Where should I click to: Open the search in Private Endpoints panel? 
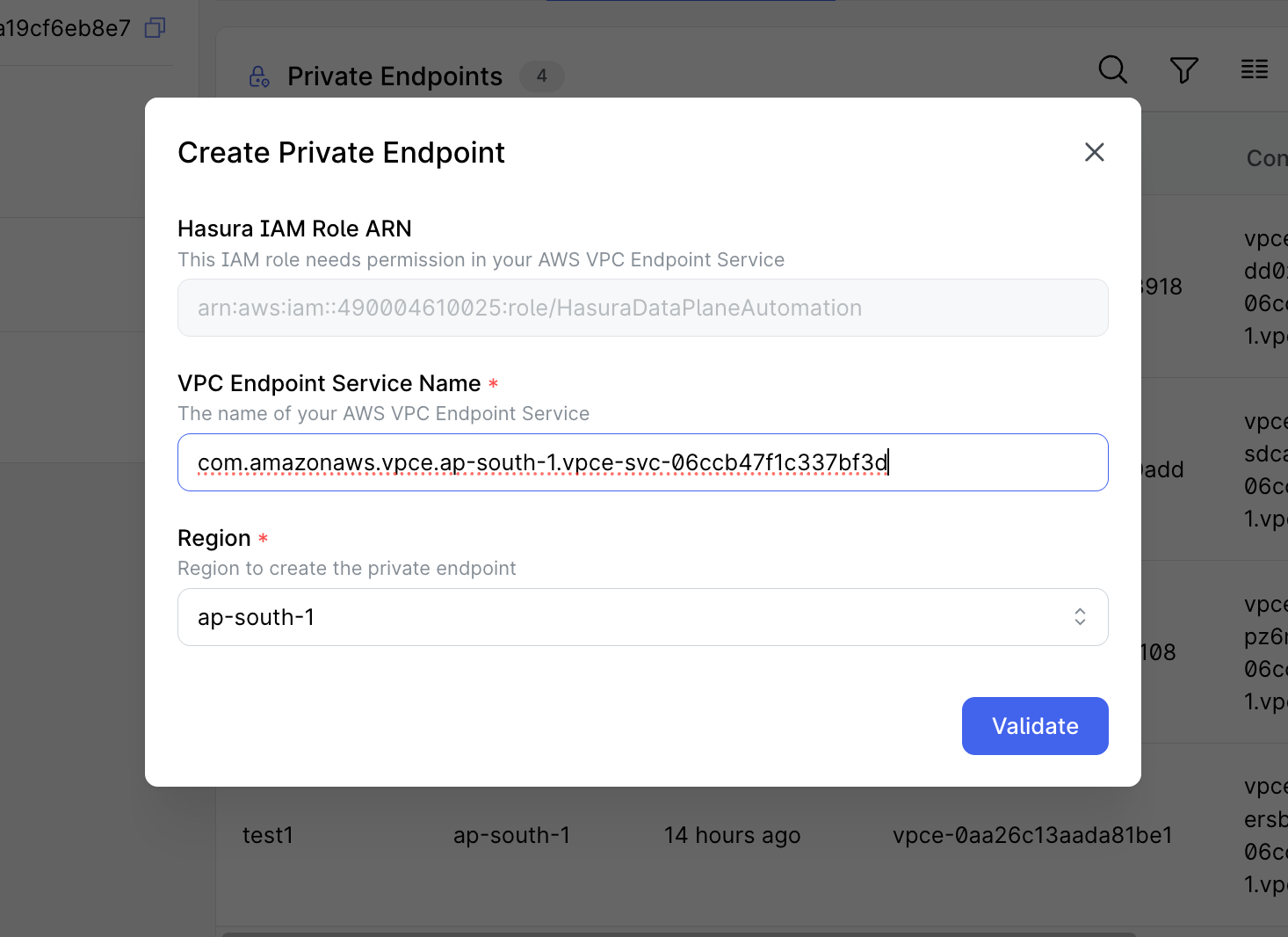(1111, 69)
